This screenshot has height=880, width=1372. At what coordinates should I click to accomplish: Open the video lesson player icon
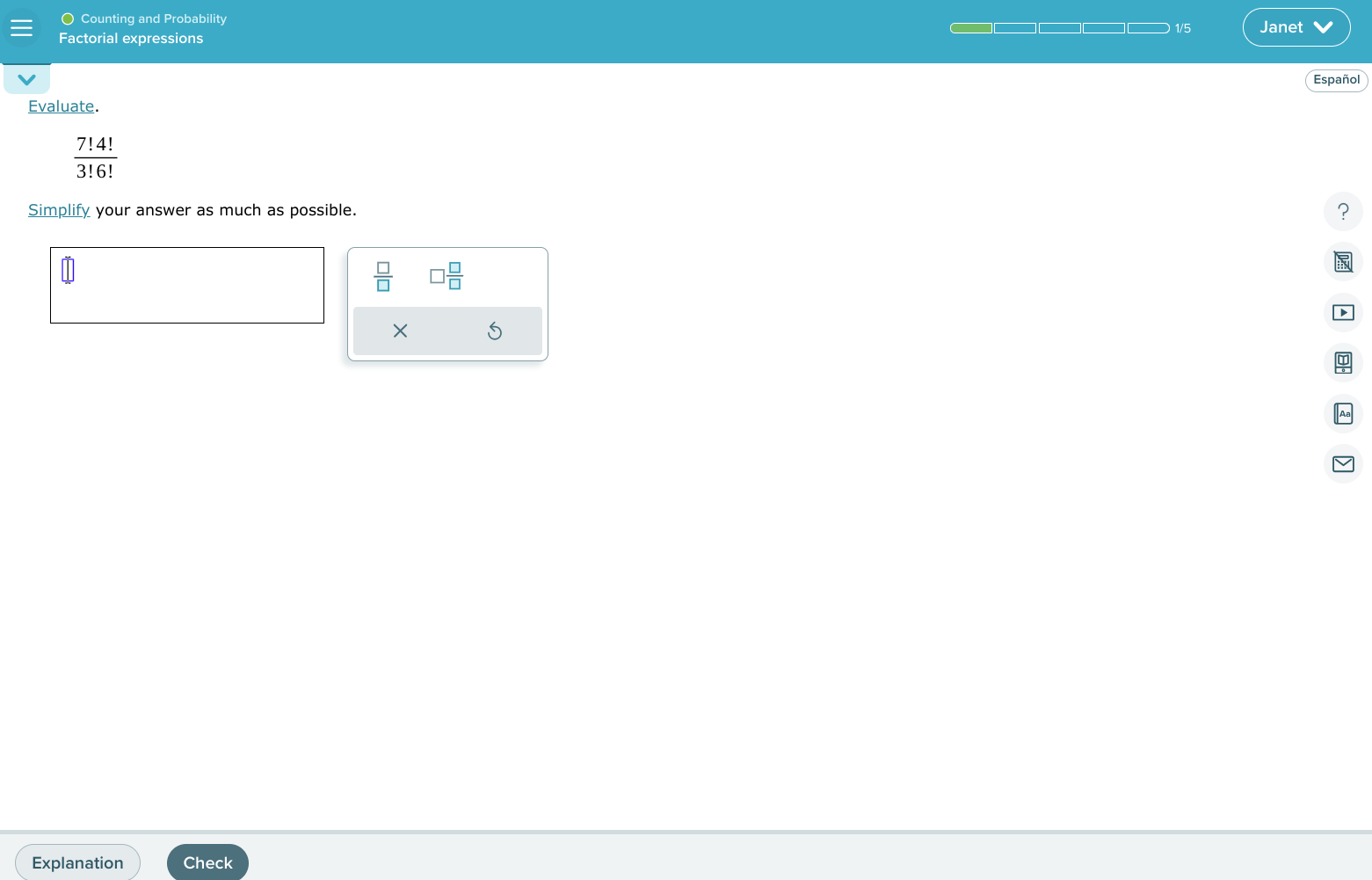coord(1343,312)
